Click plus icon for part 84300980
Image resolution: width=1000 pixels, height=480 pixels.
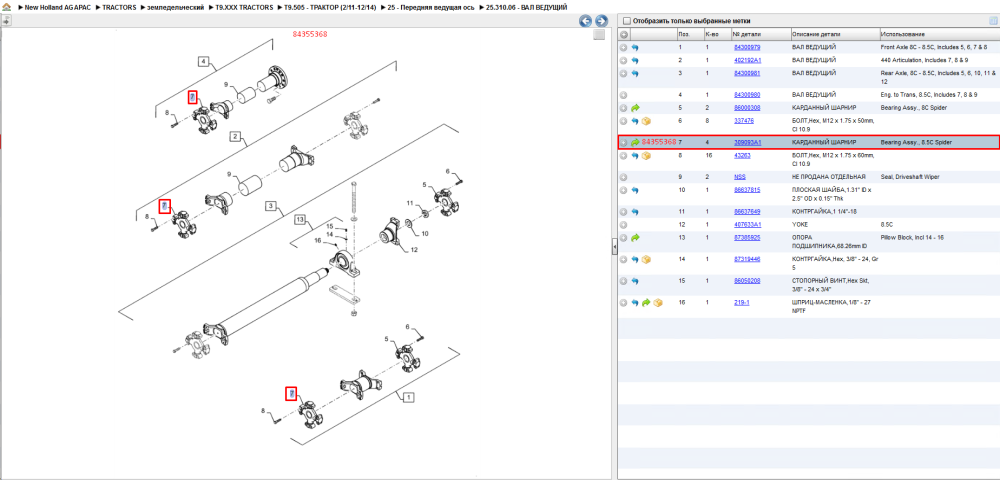[624, 94]
